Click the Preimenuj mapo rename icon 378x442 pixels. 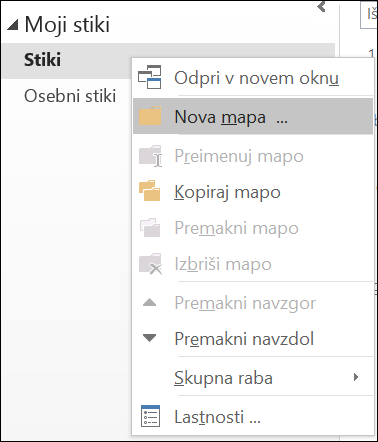tap(150, 155)
